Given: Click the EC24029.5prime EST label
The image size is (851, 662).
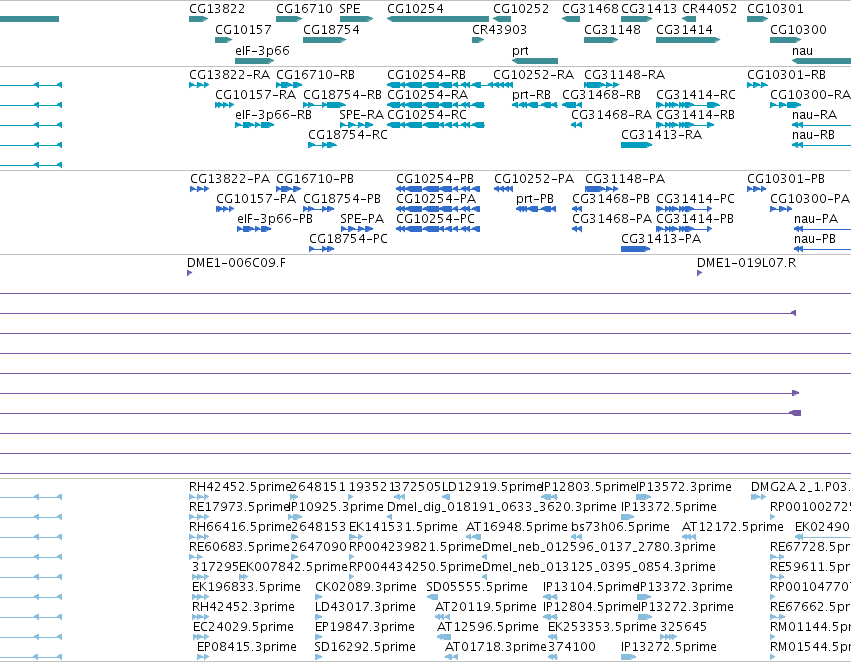Looking at the screenshot, I should point(243,627).
